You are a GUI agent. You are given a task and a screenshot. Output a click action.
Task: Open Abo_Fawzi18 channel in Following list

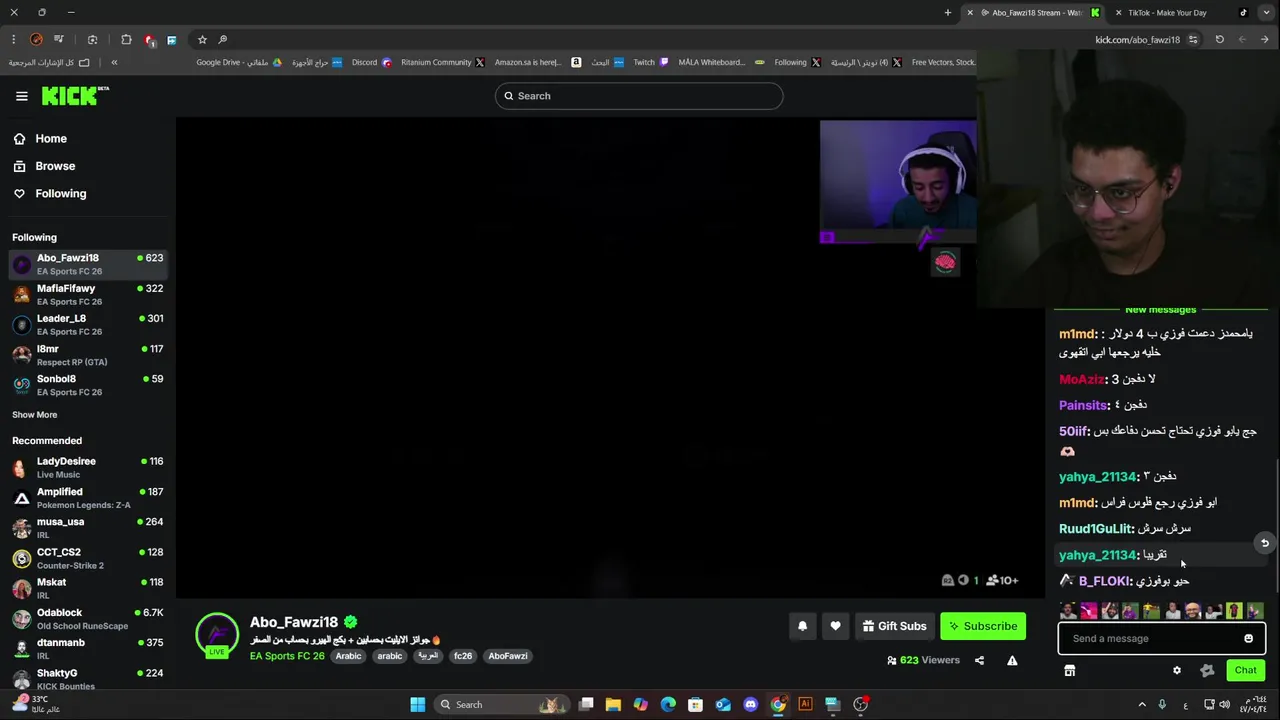87,264
